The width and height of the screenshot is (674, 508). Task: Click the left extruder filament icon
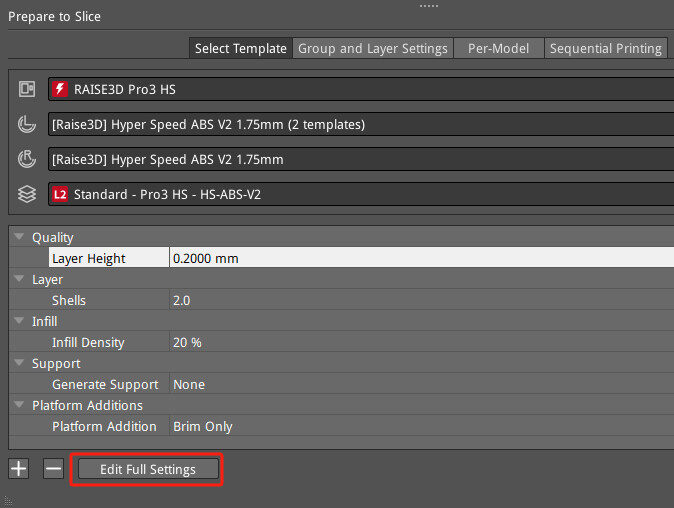(27, 124)
